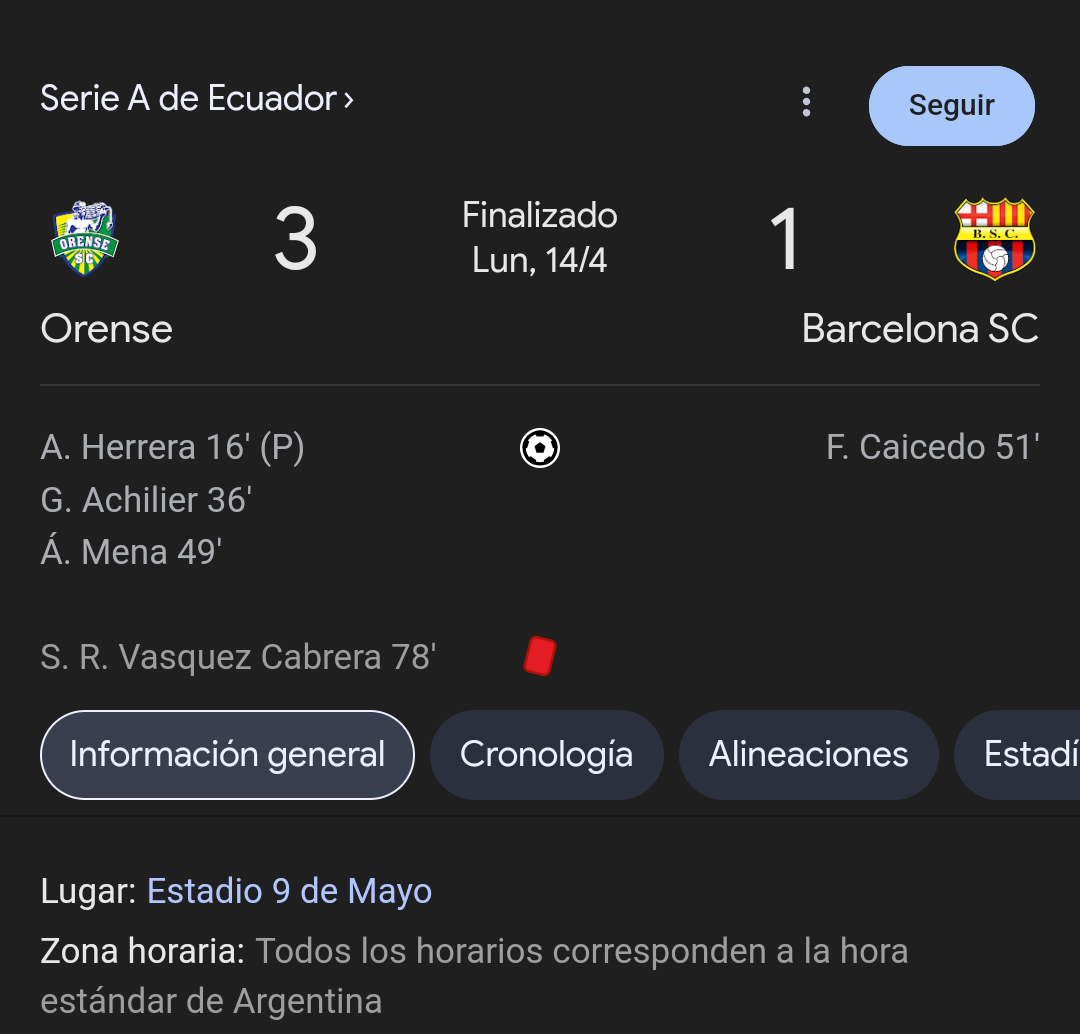Open the partially visible Estadísticas tab
The image size is (1080, 1034).
1017,754
